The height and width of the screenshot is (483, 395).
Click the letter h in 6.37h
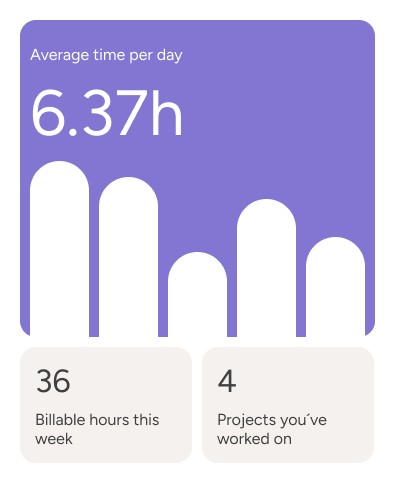[x=166, y=113]
